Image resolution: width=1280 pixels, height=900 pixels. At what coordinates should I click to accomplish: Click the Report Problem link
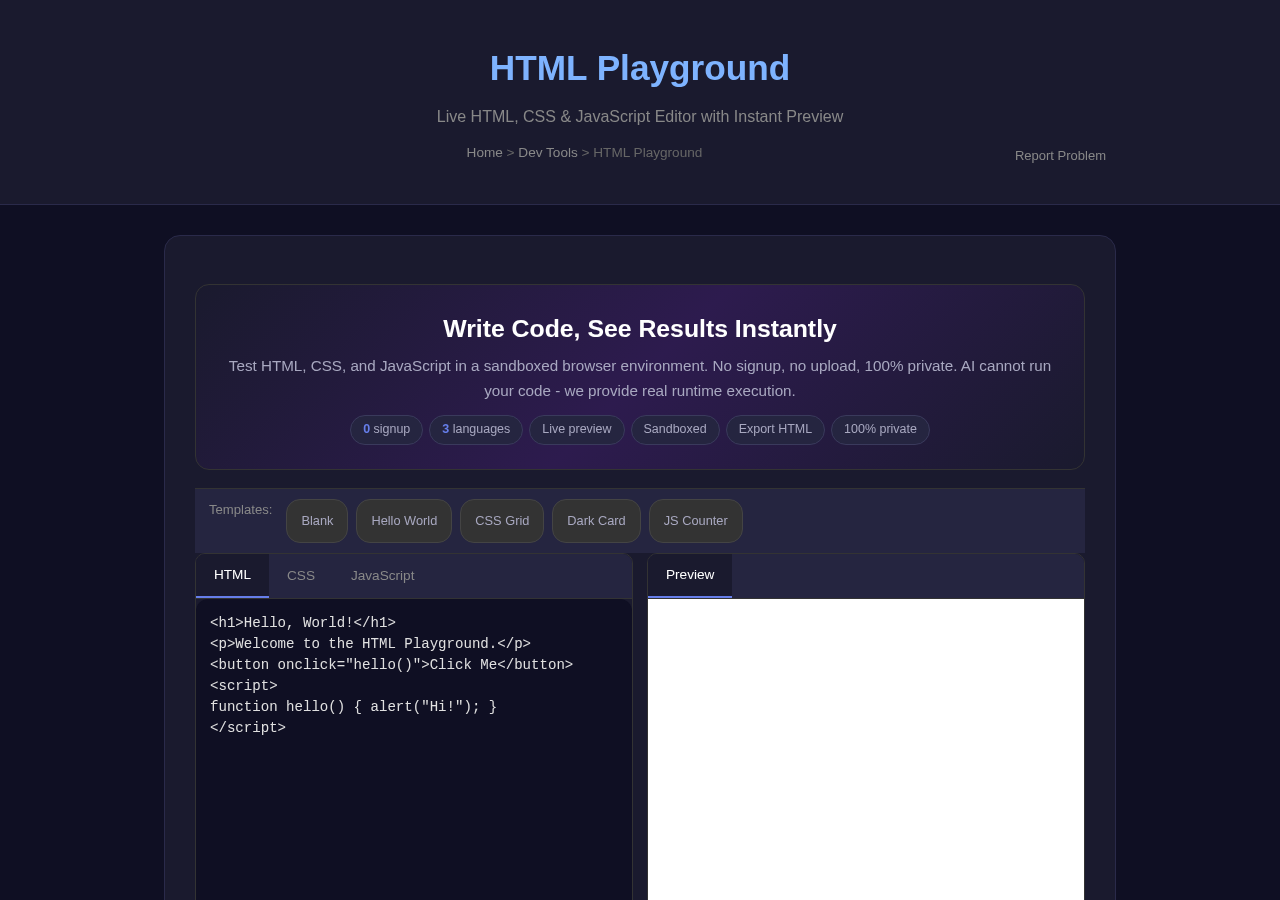coord(1060,156)
